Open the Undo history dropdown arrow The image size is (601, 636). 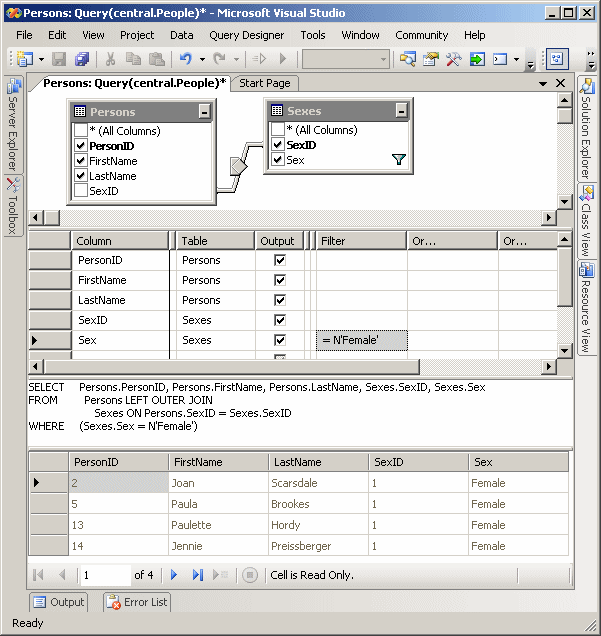click(202, 59)
